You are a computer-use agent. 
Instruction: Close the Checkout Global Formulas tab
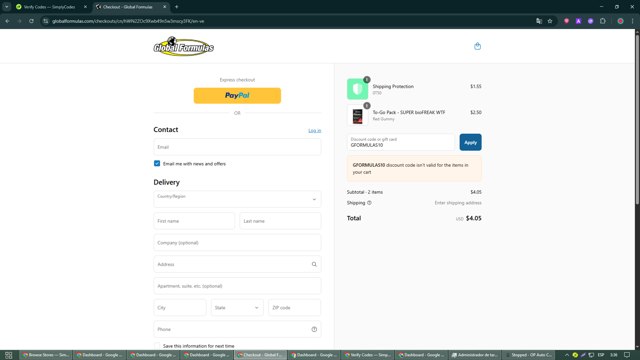point(164,7)
